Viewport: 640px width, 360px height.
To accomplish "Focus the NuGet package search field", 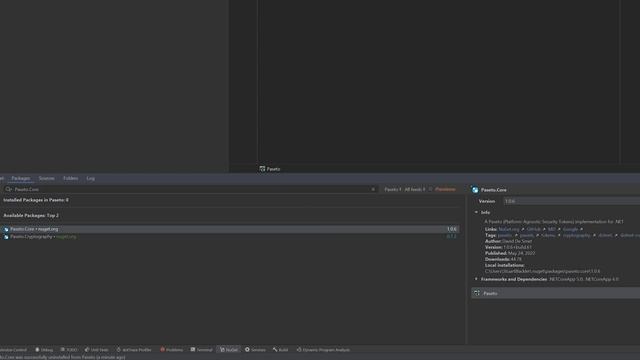I will 190,189.
